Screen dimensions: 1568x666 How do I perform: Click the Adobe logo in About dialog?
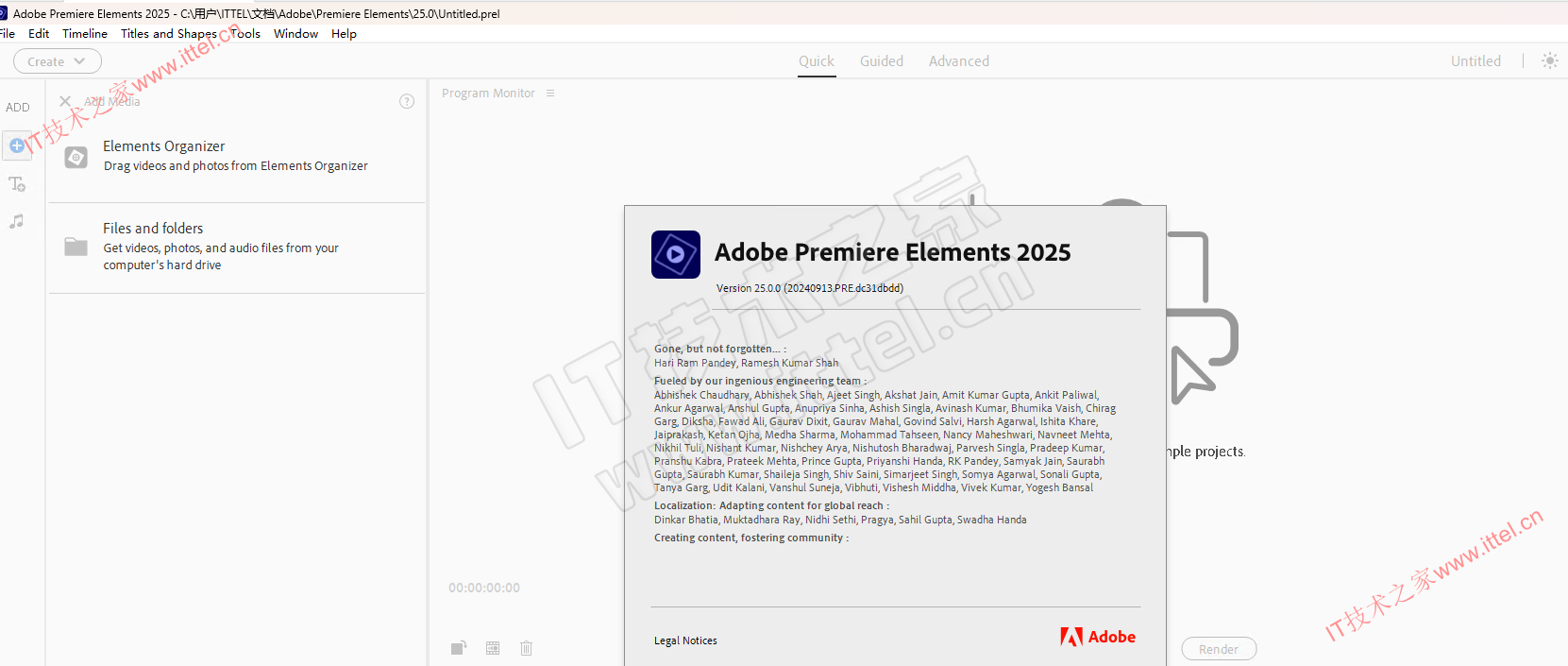(1098, 637)
